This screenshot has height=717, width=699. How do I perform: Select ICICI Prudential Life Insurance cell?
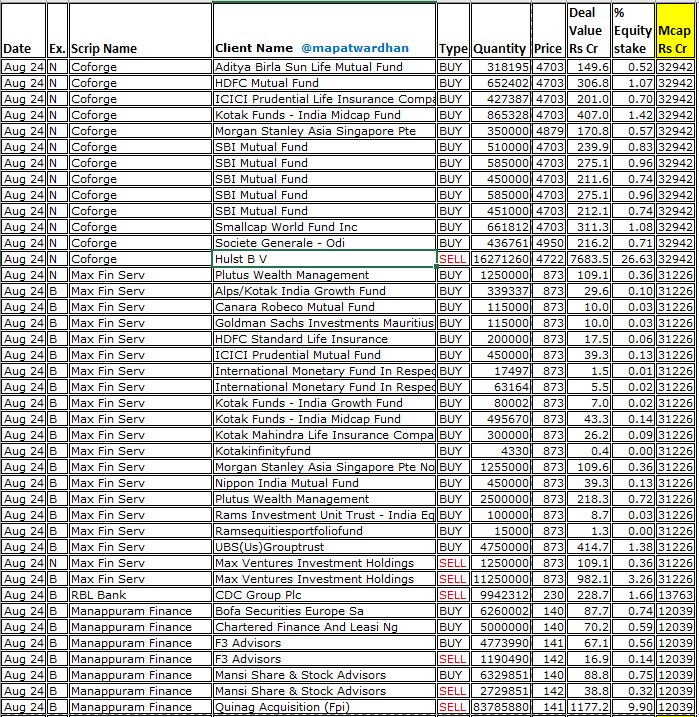(324, 99)
